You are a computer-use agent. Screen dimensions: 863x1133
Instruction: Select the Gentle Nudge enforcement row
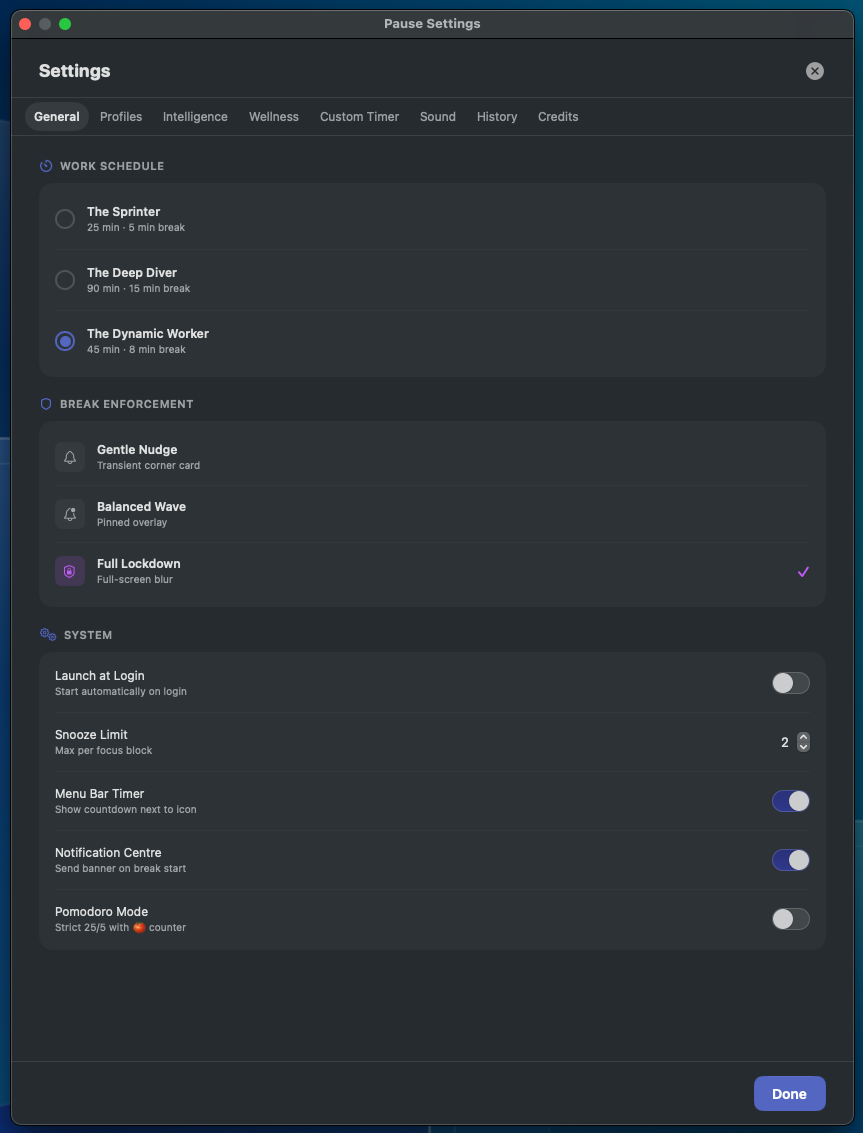coord(432,457)
